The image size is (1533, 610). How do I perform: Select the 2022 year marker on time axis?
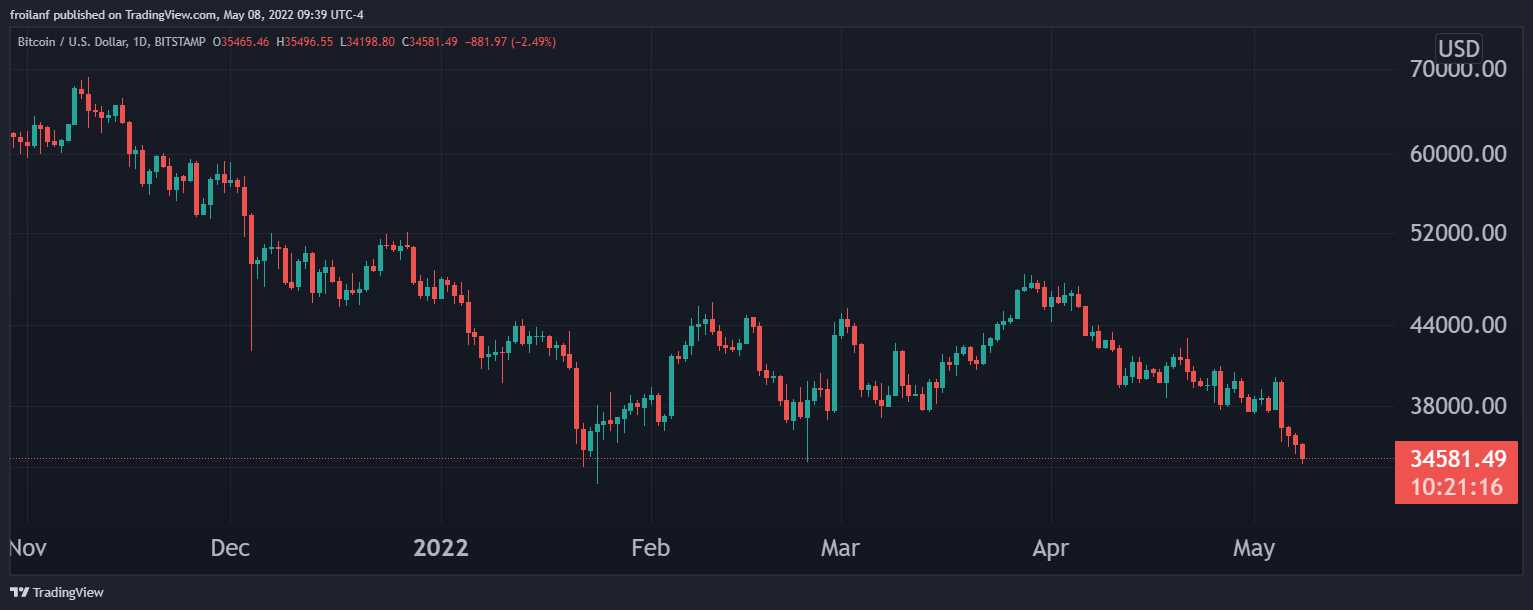coord(441,548)
